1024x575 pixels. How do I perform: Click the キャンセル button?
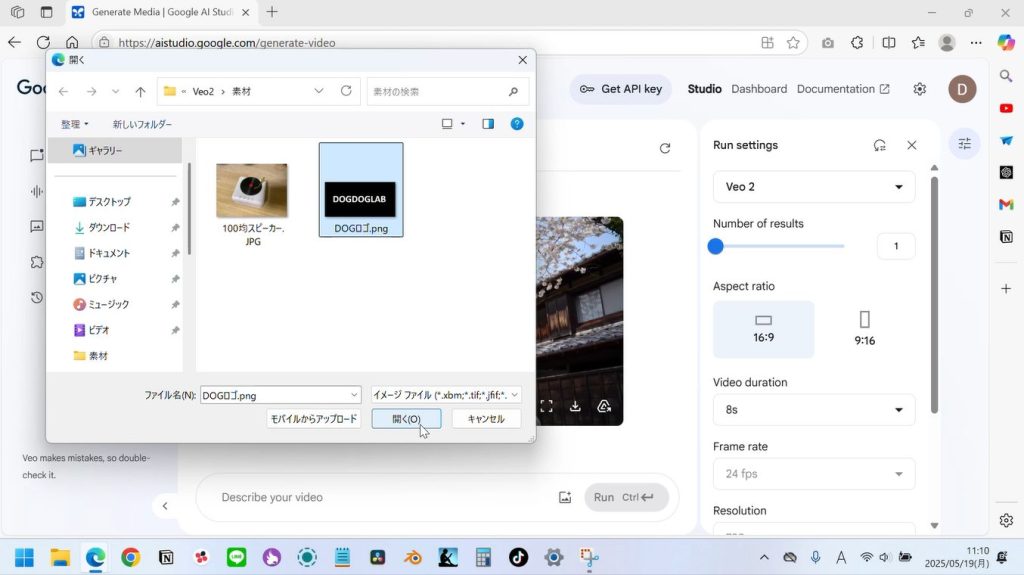pos(486,419)
